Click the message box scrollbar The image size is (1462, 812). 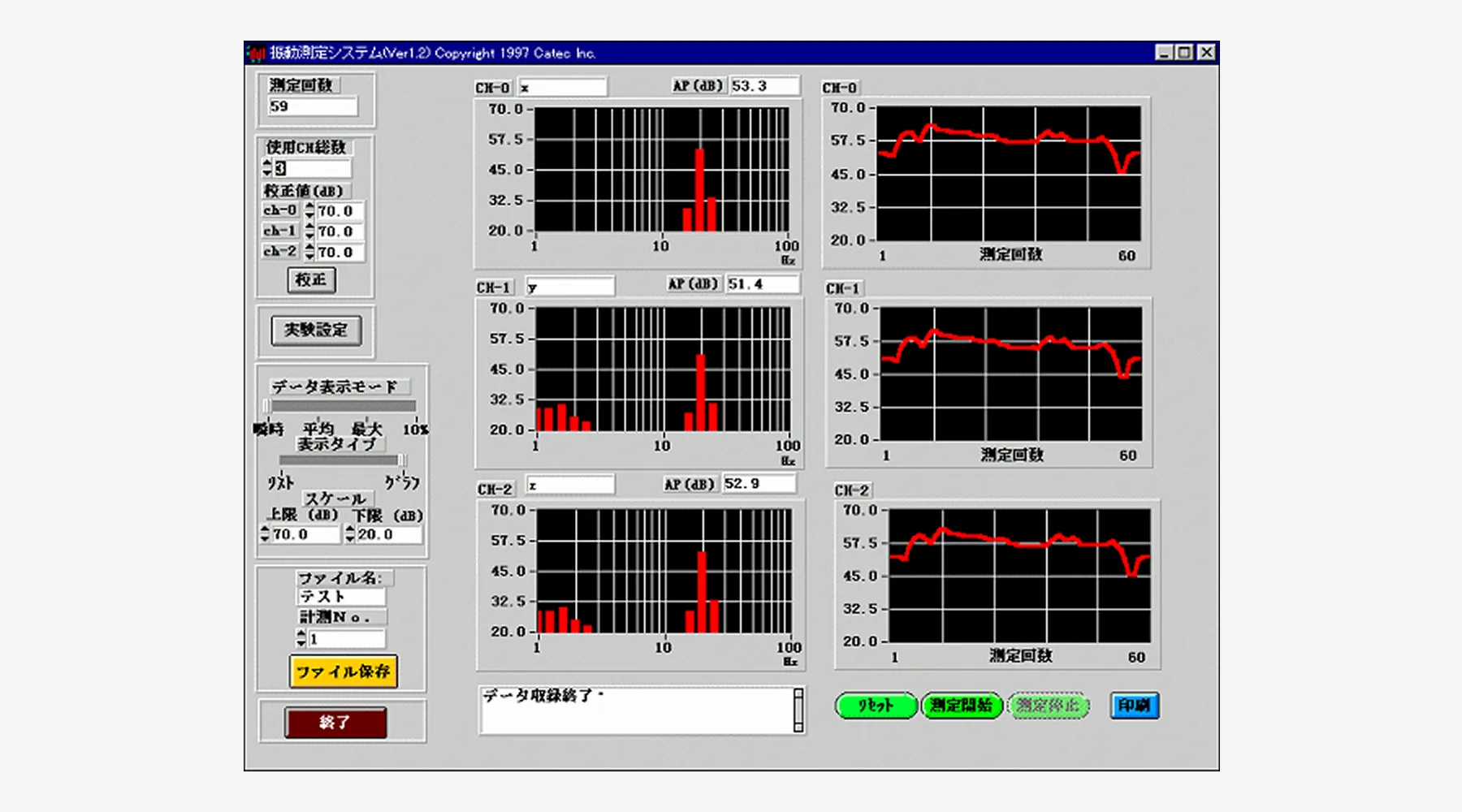[798, 710]
